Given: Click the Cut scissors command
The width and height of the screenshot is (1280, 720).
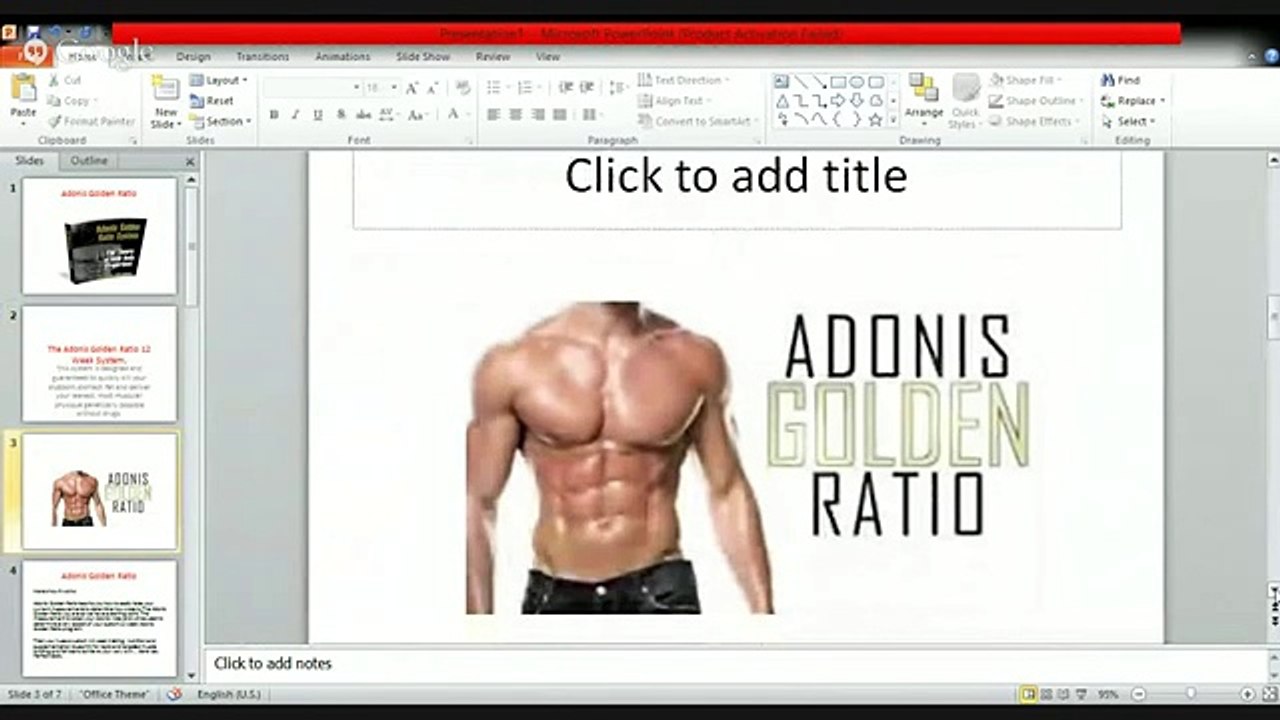Looking at the screenshot, I should 65,80.
